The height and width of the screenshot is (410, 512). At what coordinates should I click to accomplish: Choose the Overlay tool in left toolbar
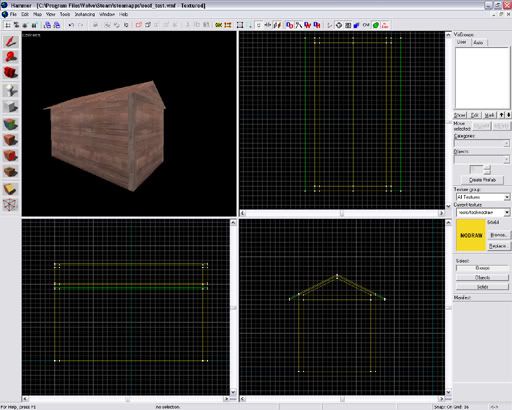(11, 172)
